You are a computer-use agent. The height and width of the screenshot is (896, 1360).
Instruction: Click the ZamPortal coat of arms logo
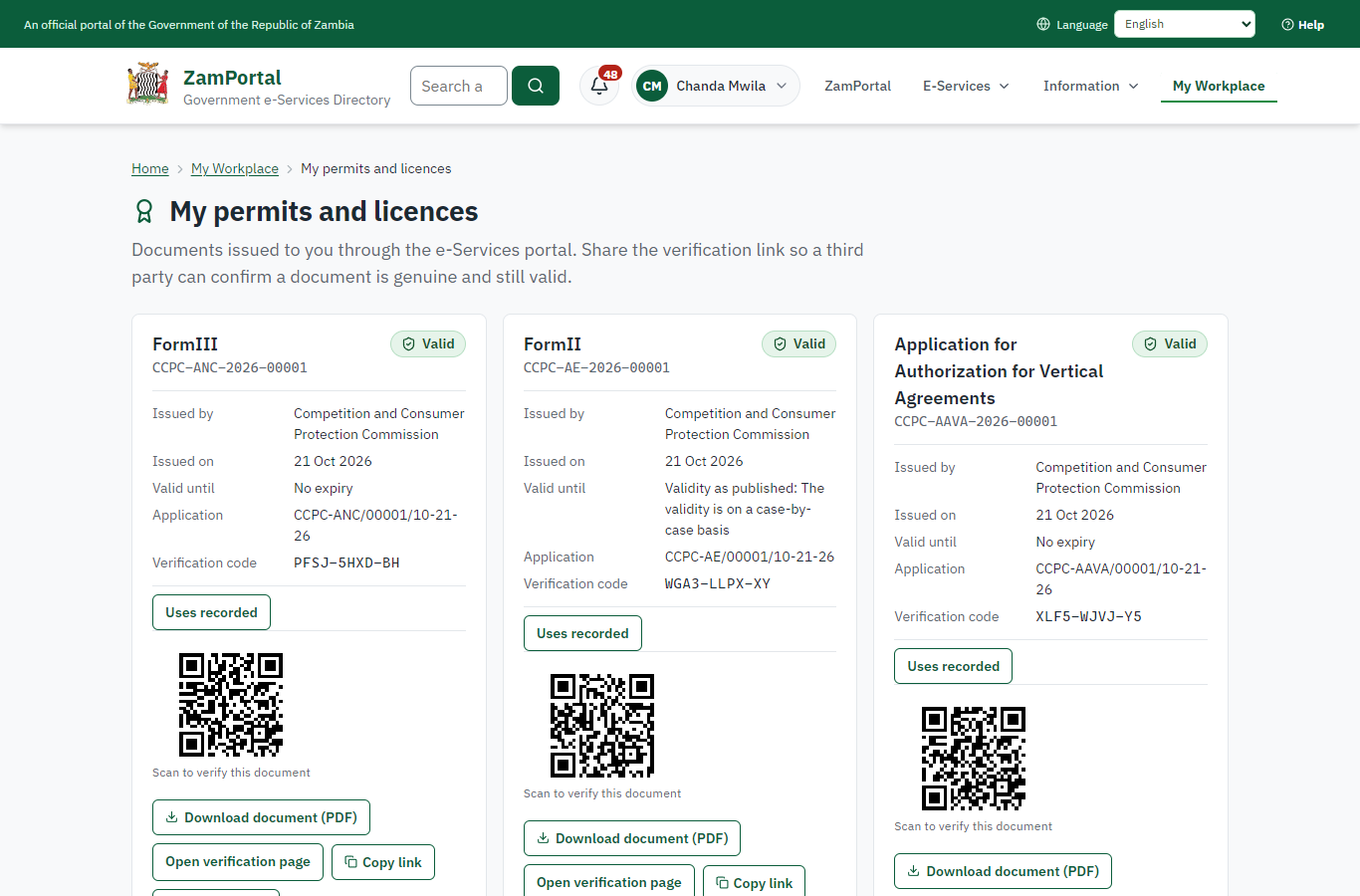pos(148,85)
